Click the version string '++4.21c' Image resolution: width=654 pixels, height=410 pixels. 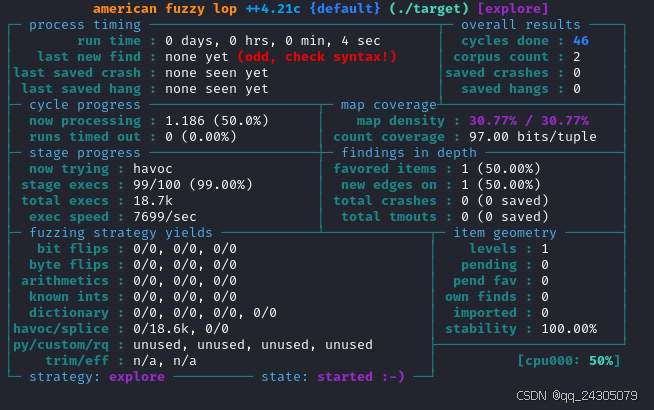coord(273,9)
